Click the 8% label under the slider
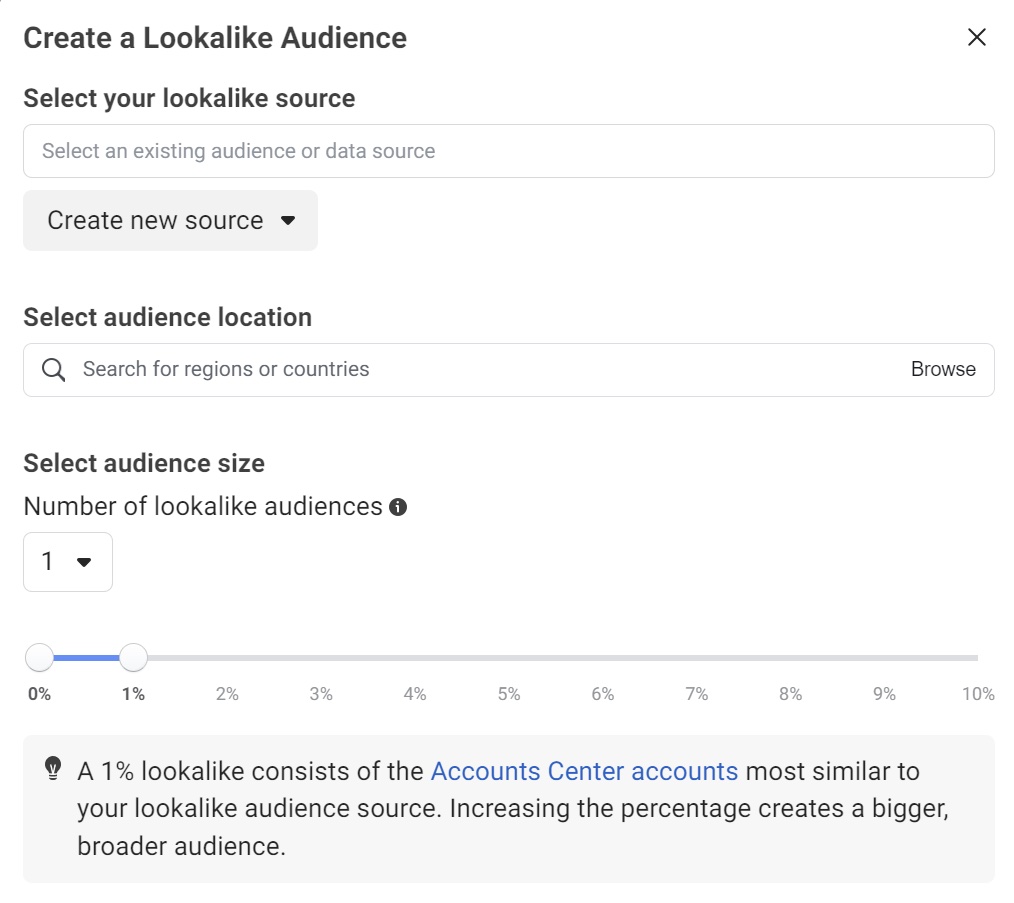 coord(790,694)
